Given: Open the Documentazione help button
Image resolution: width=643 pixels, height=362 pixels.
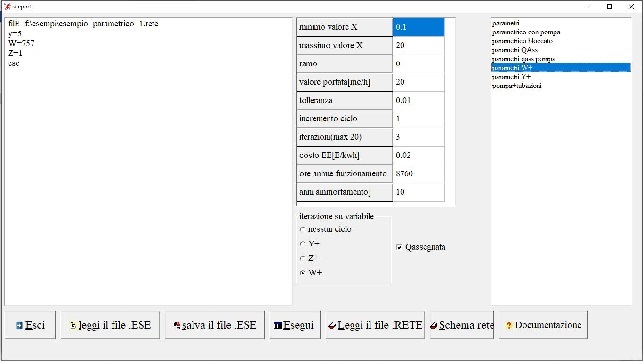Looking at the screenshot, I should click(543, 325).
